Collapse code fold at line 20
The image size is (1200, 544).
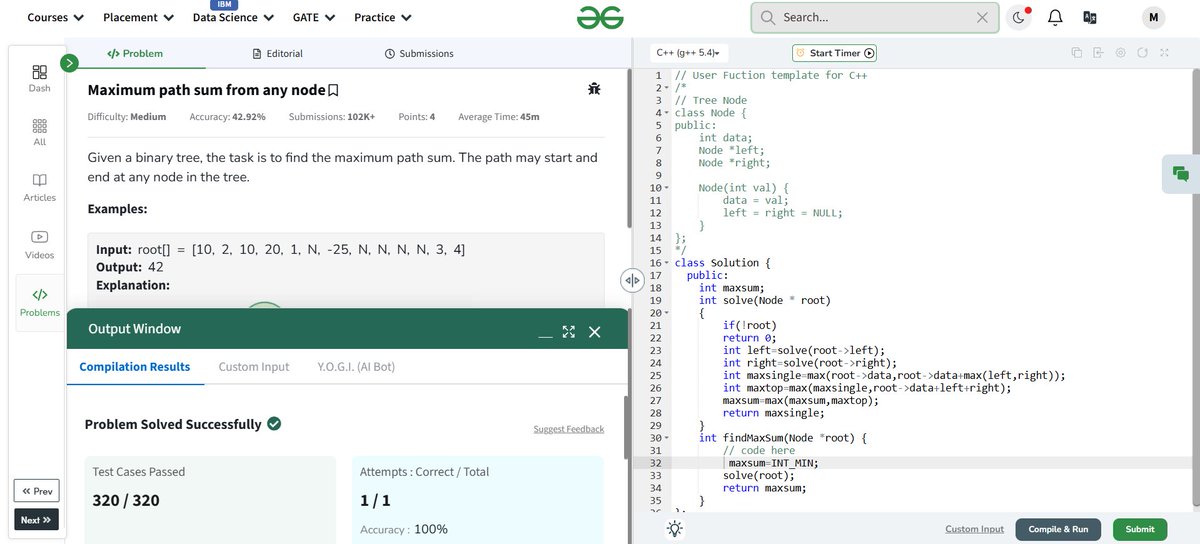(665, 313)
